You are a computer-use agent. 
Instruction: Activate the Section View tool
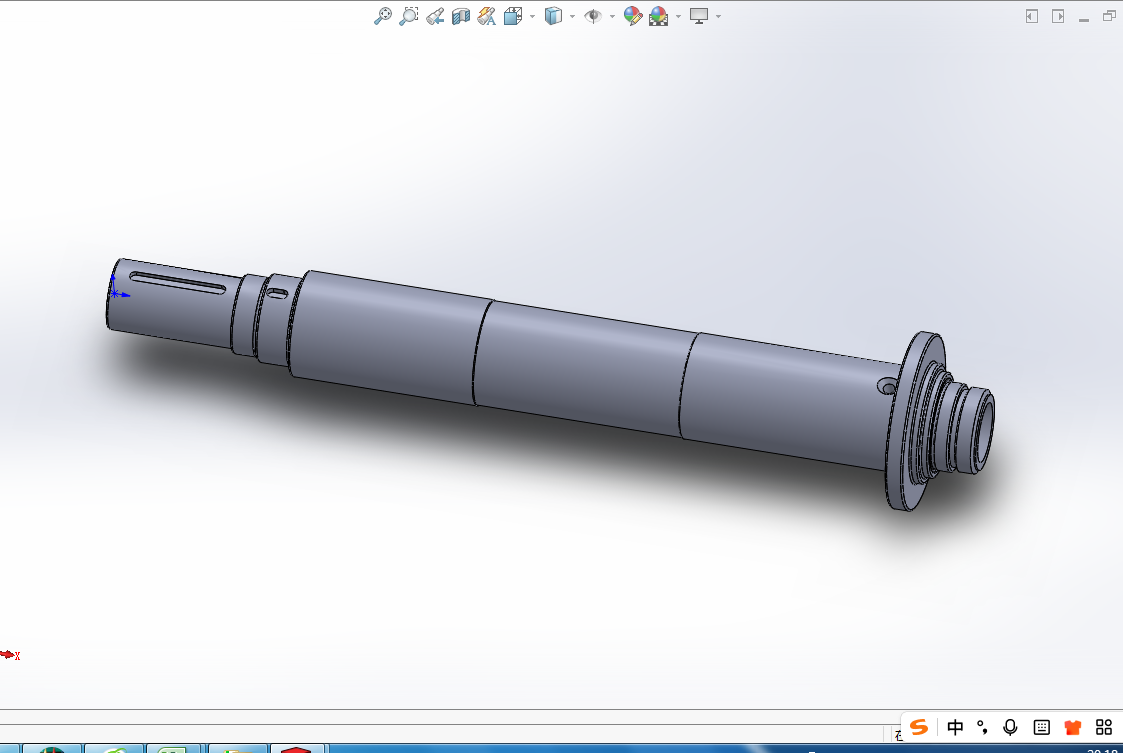tap(461, 16)
